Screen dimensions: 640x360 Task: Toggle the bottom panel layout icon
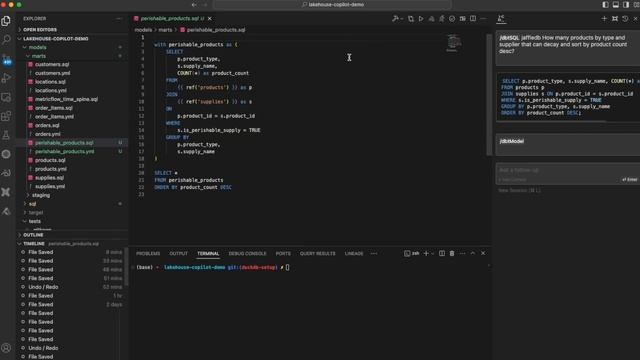click(x=616, y=4)
